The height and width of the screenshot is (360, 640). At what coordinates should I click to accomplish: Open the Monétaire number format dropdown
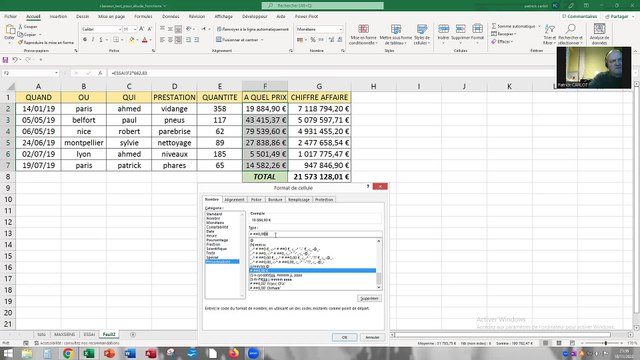point(341,29)
